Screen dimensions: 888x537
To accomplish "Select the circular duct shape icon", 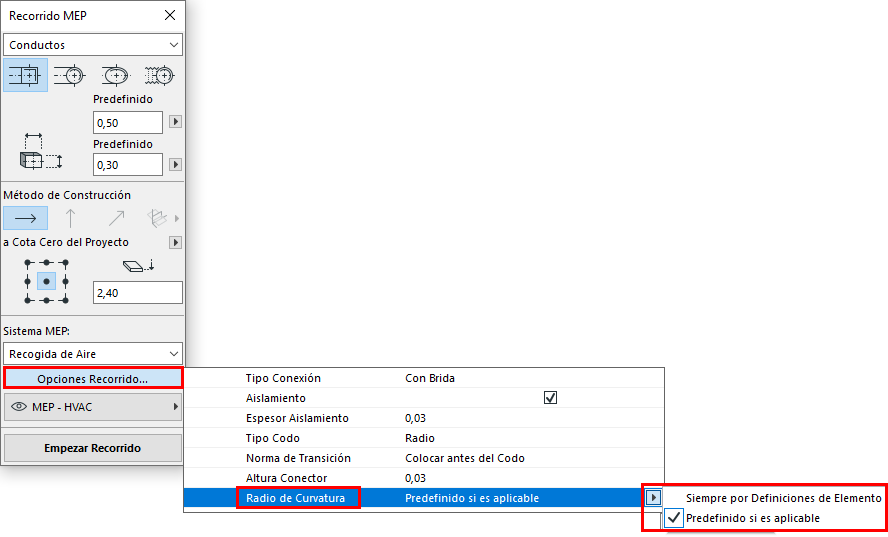I will tap(70, 75).
